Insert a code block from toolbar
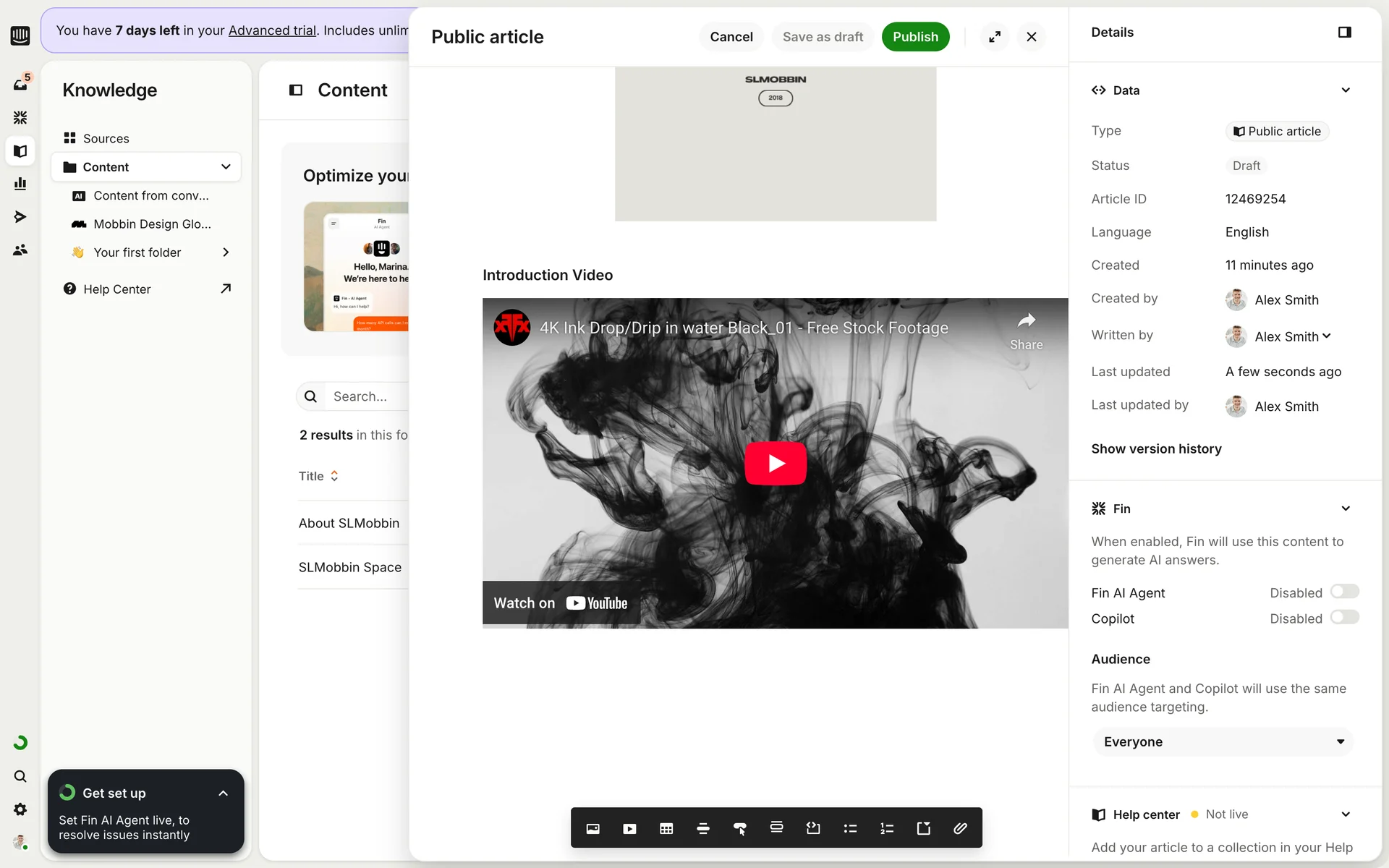 pos(813,828)
